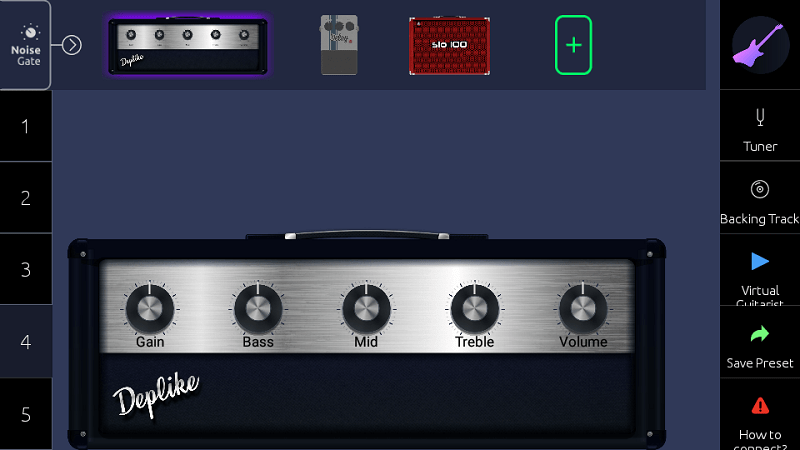Image resolution: width=800 pixels, height=450 pixels.
Task: Click the Deplike logo on amp
Action: (x=156, y=395)
